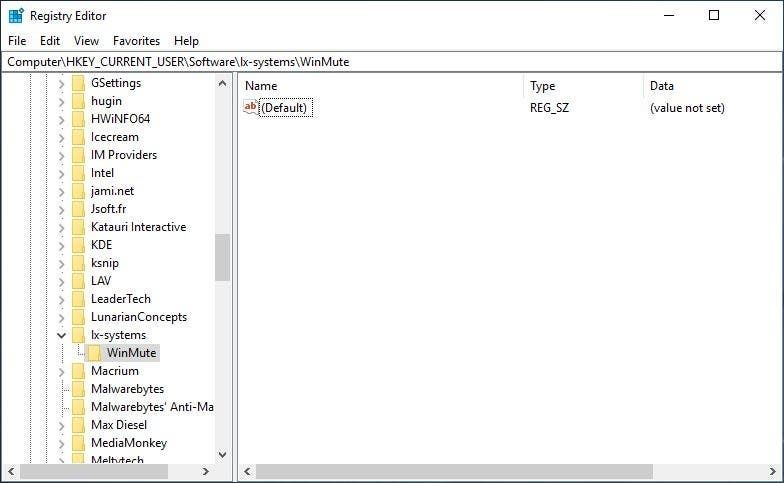Open the Edit menu

tap(50, 41)
